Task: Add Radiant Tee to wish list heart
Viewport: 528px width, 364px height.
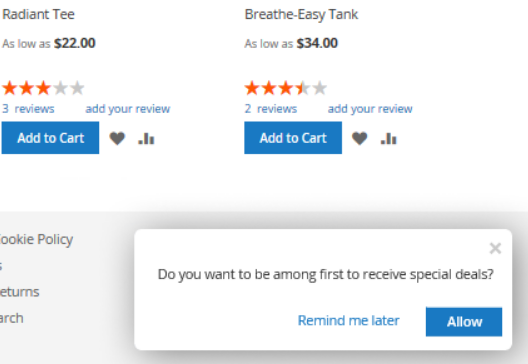Action: (x=117, y=138)
